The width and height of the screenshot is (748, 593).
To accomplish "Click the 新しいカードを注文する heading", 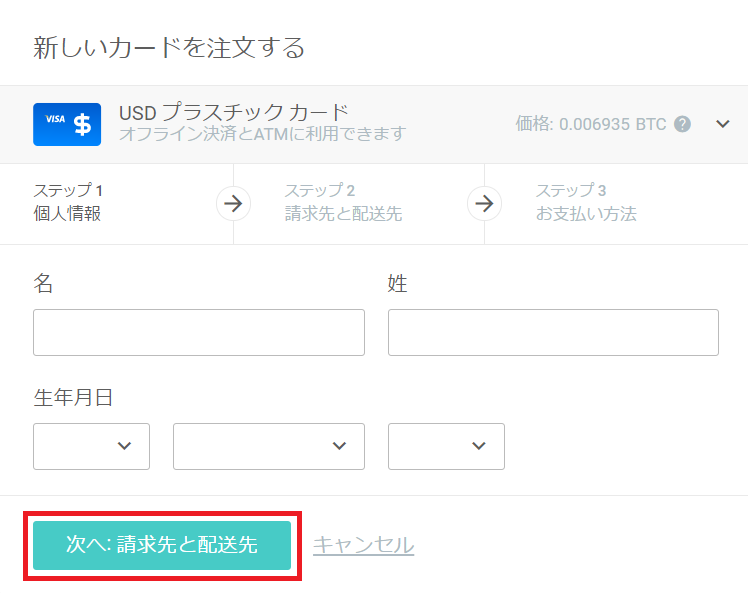I will pyautogui.click(x=169, y=47).
